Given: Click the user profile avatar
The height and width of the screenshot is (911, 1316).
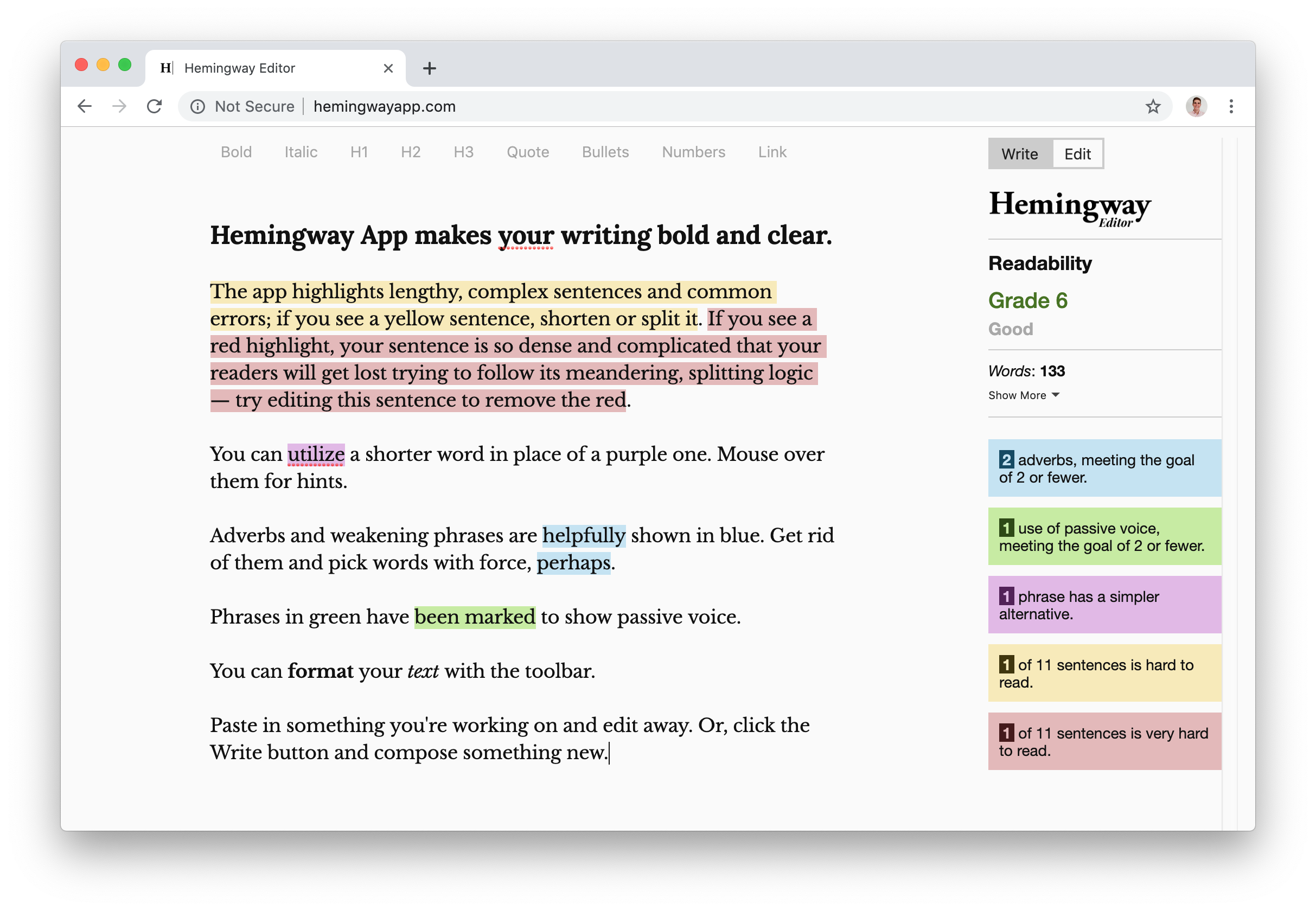Looking at the screenshot, I should tap(1196, 106).
